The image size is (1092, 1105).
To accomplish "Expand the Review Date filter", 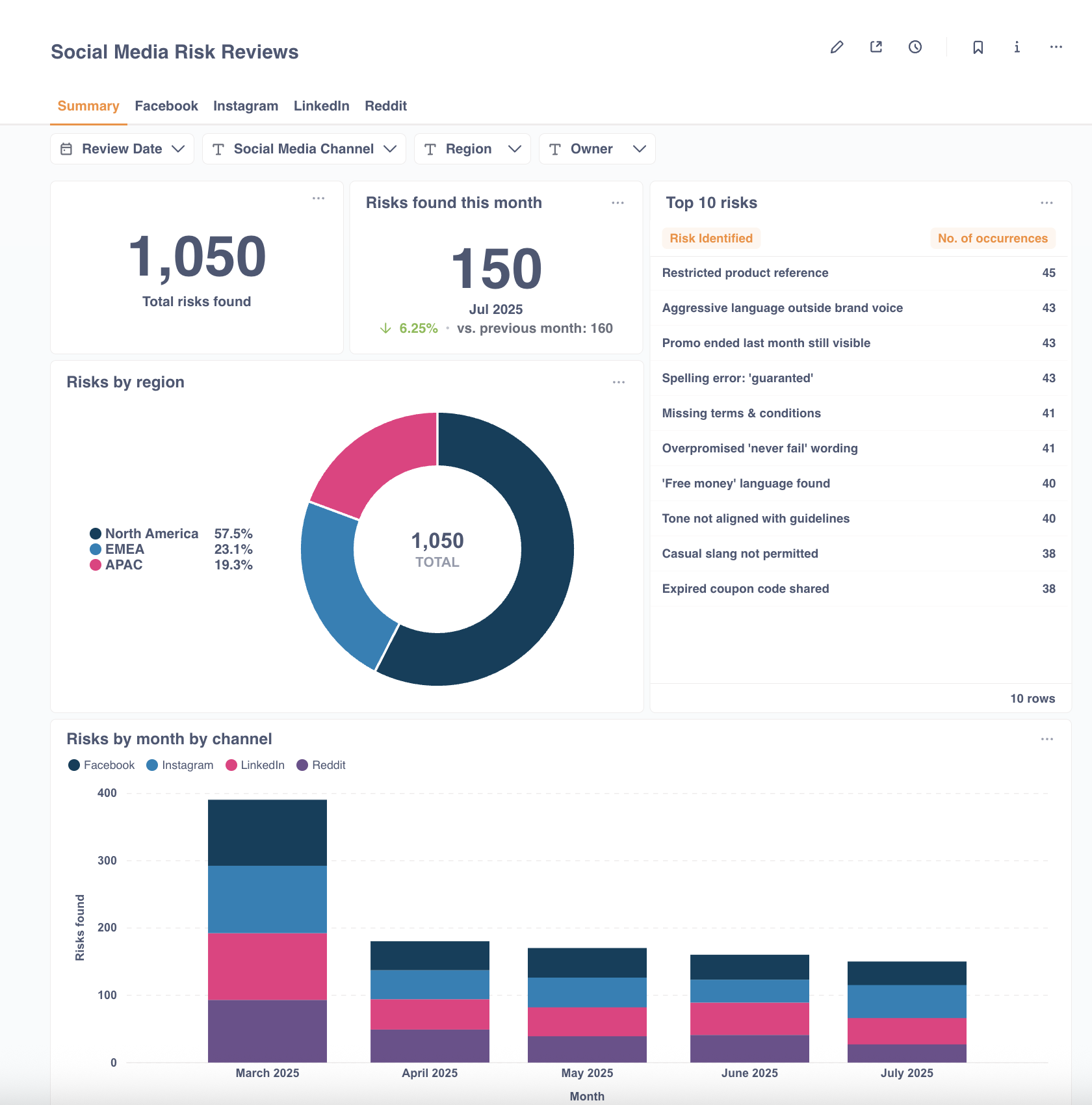I will [x=122, y=149].
